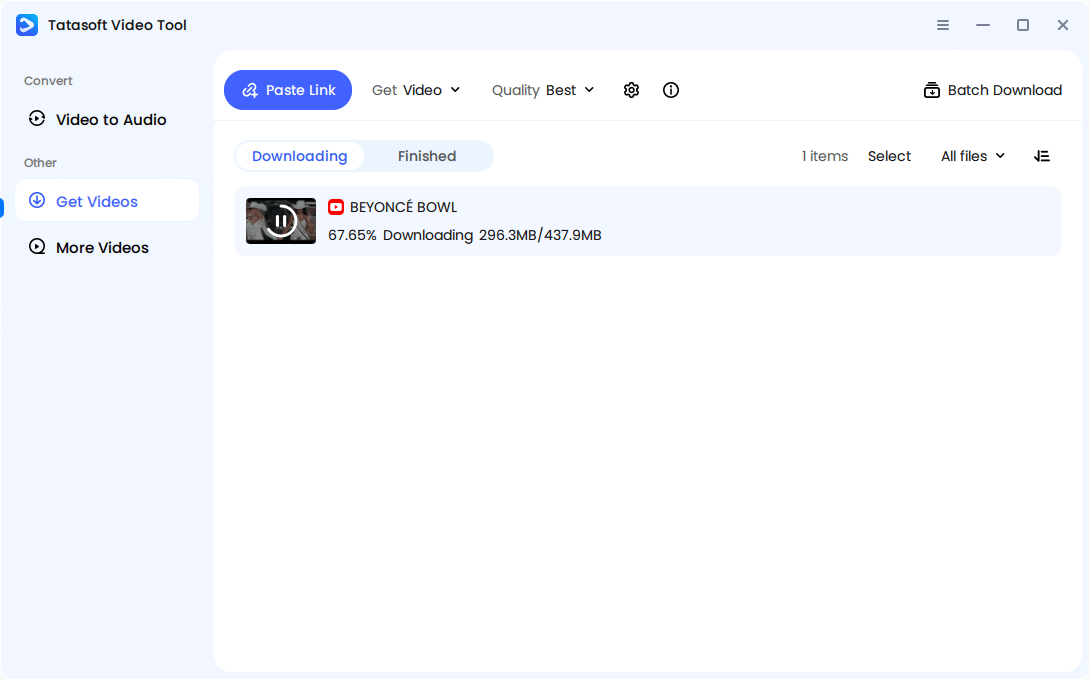Open the All files filter dropdown
Screen dimensions: 1090x680
[971, 156]
